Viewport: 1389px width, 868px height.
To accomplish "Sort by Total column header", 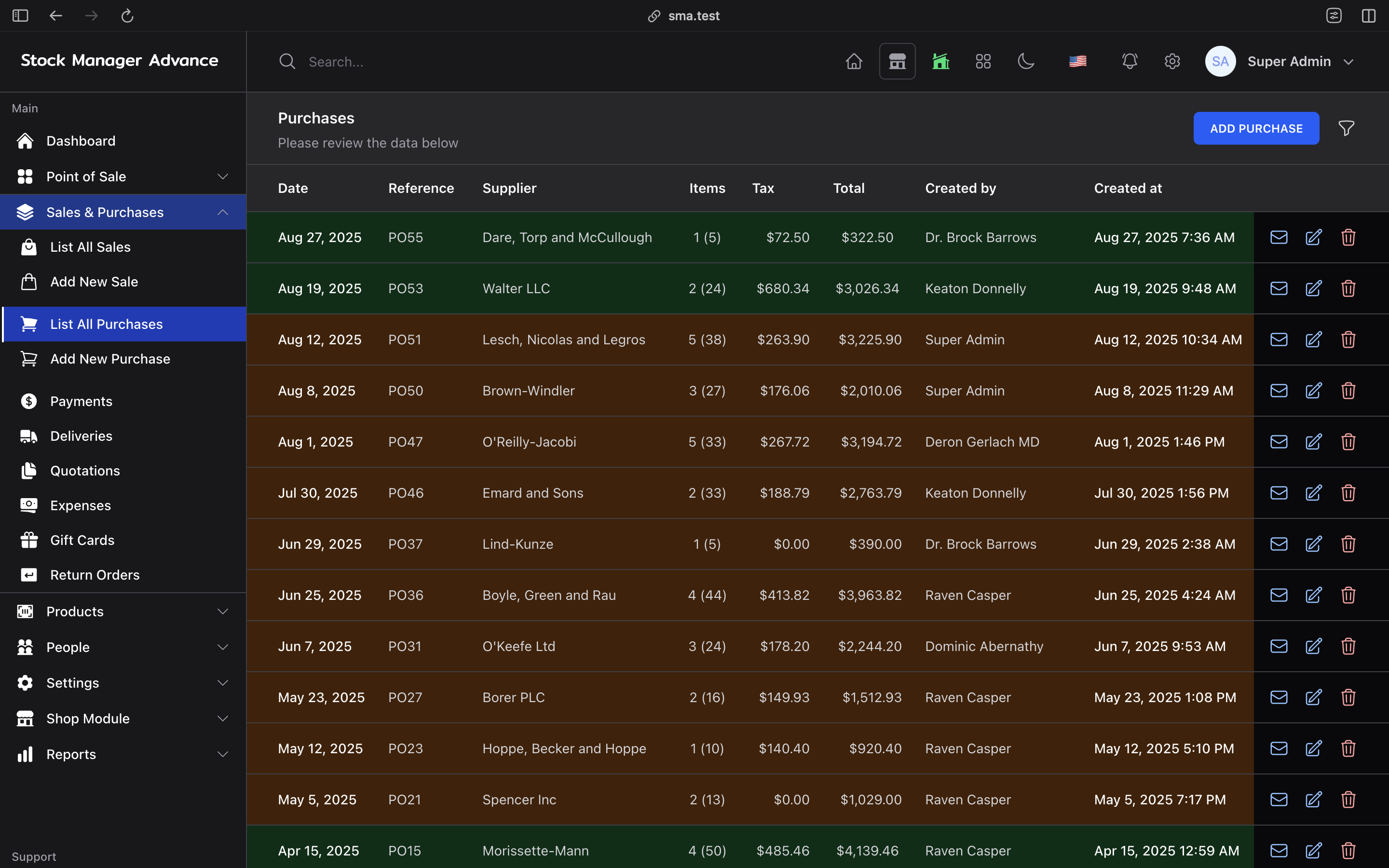I will (x=848, y=188).
